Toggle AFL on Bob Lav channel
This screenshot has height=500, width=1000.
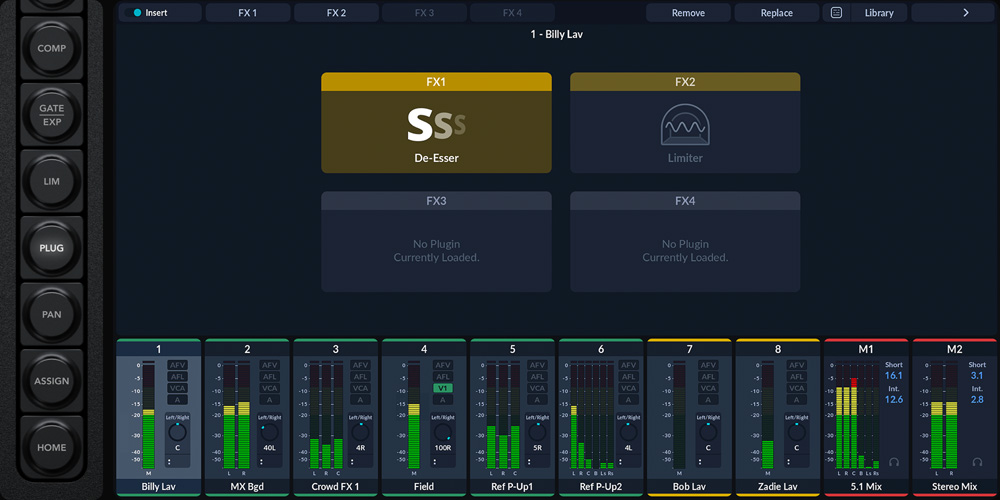[x=708, y=376]
